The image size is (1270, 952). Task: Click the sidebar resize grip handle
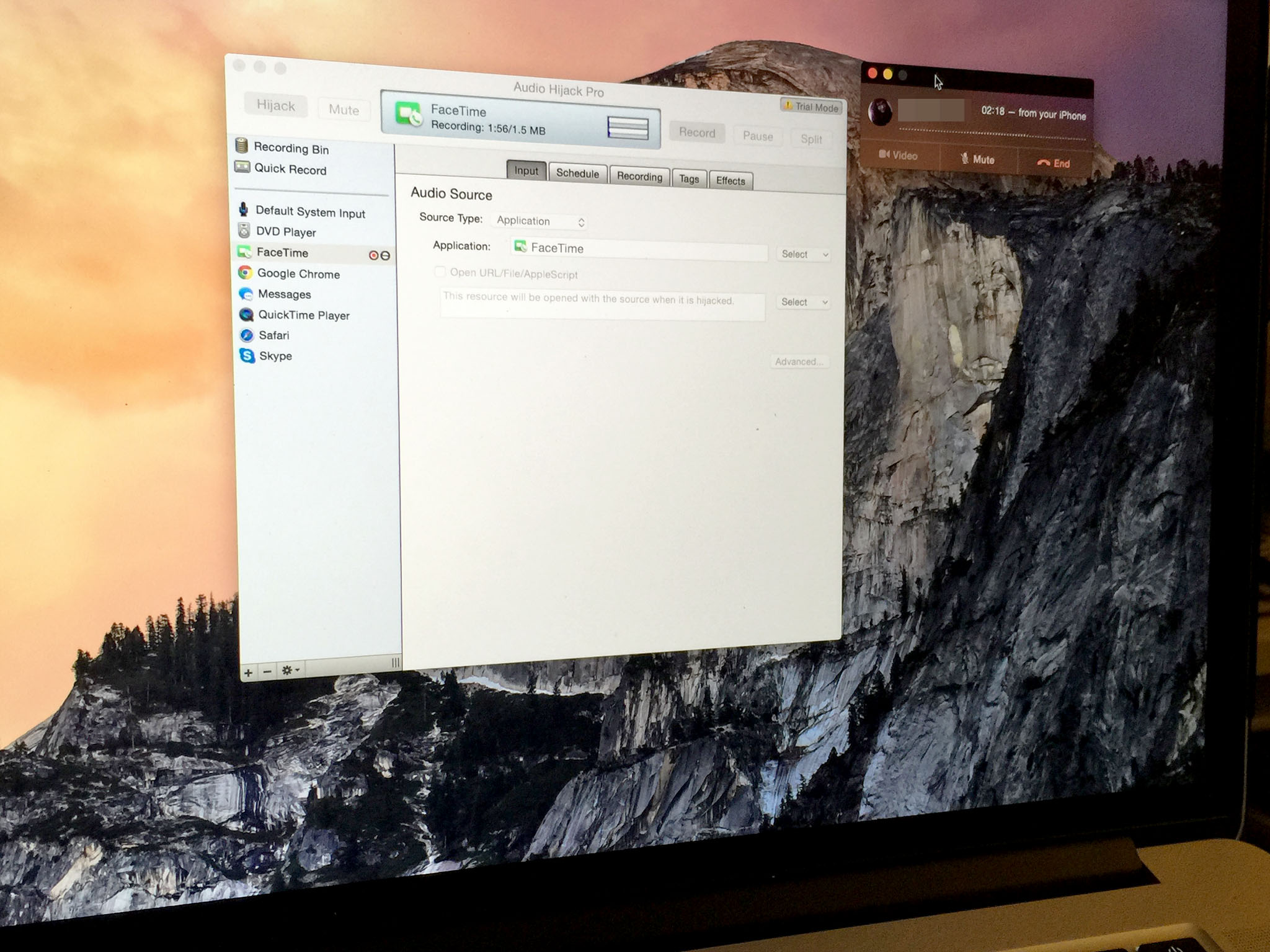point(396,663)
